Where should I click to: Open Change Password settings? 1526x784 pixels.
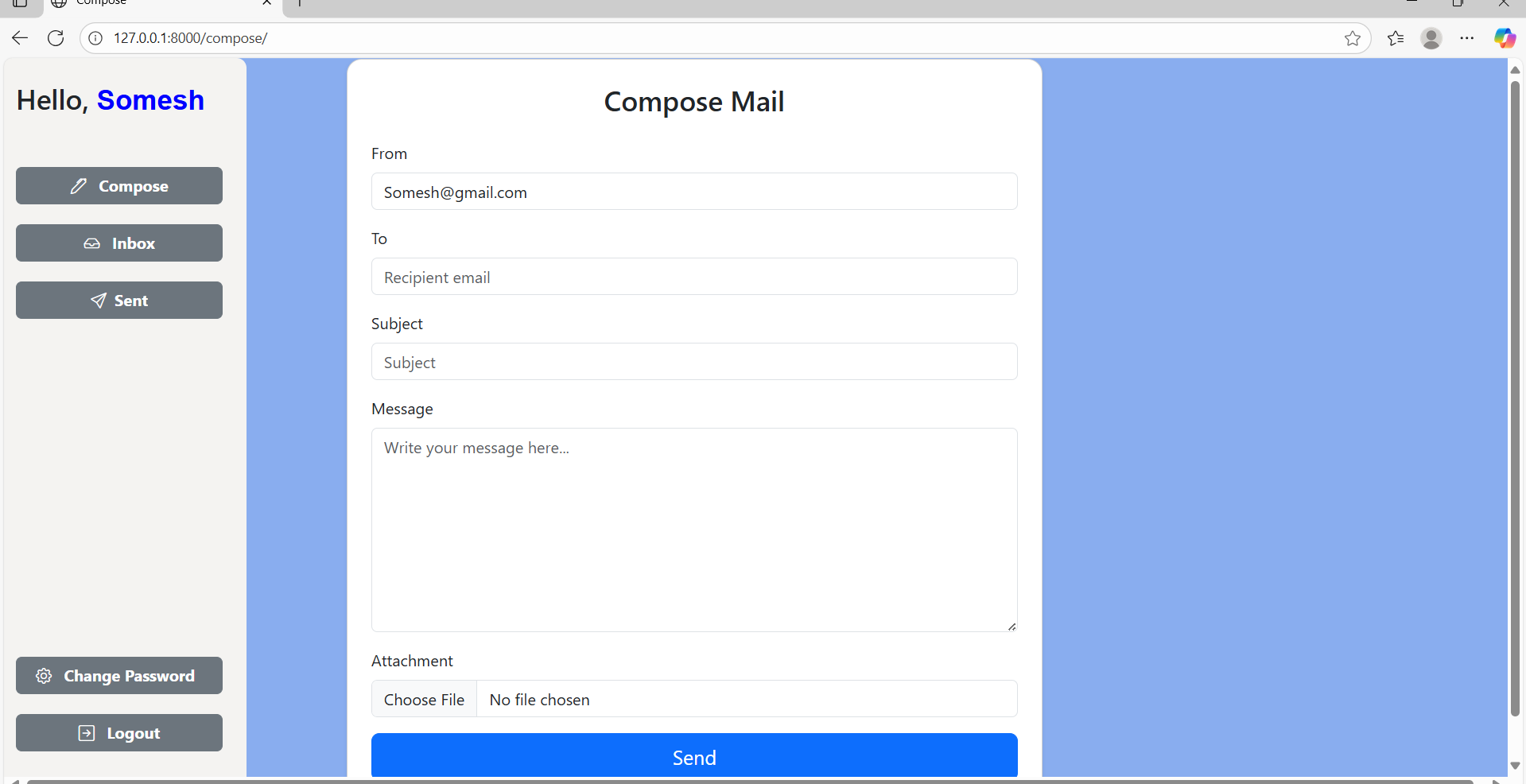(119, 676)
